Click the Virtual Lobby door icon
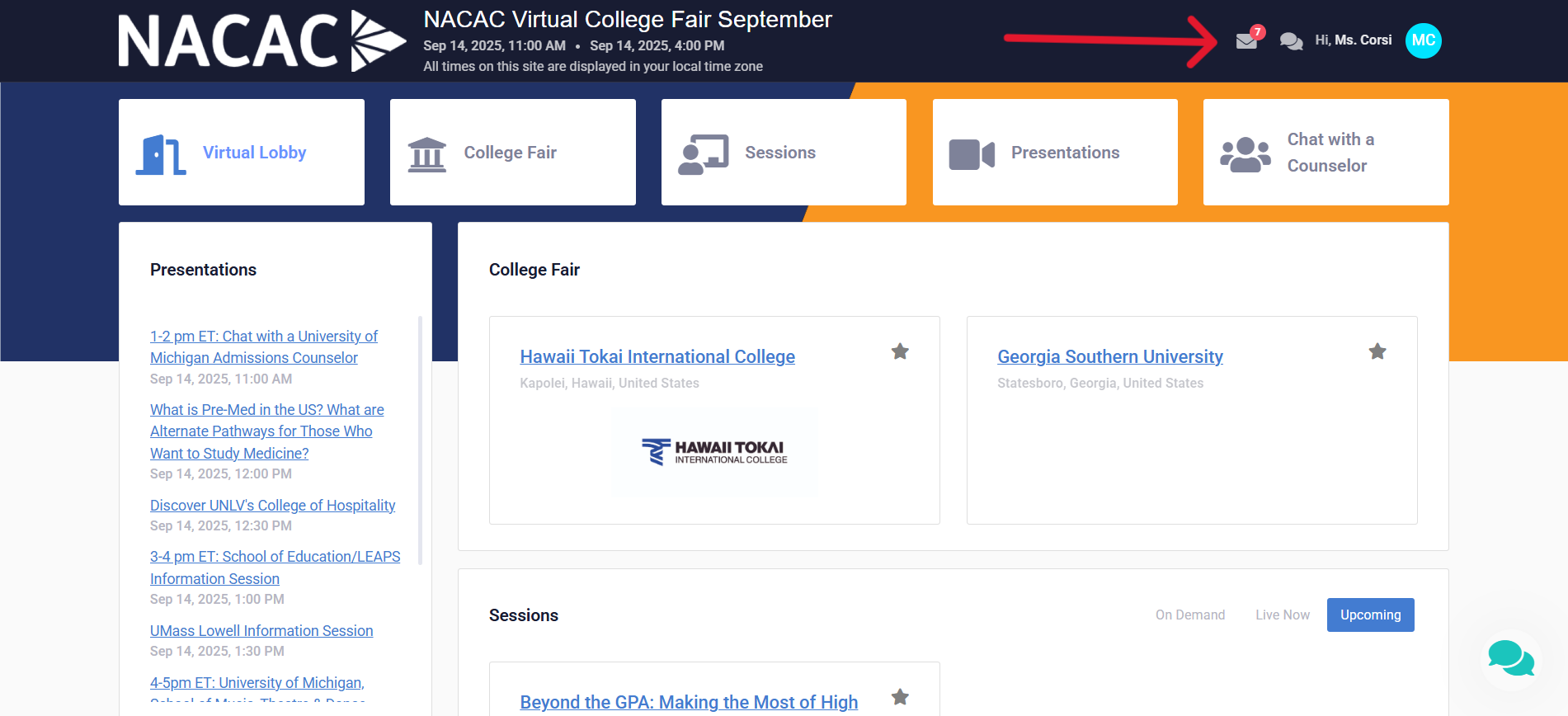This screenshot has height=716, width=1568. [x=161, y=154]
